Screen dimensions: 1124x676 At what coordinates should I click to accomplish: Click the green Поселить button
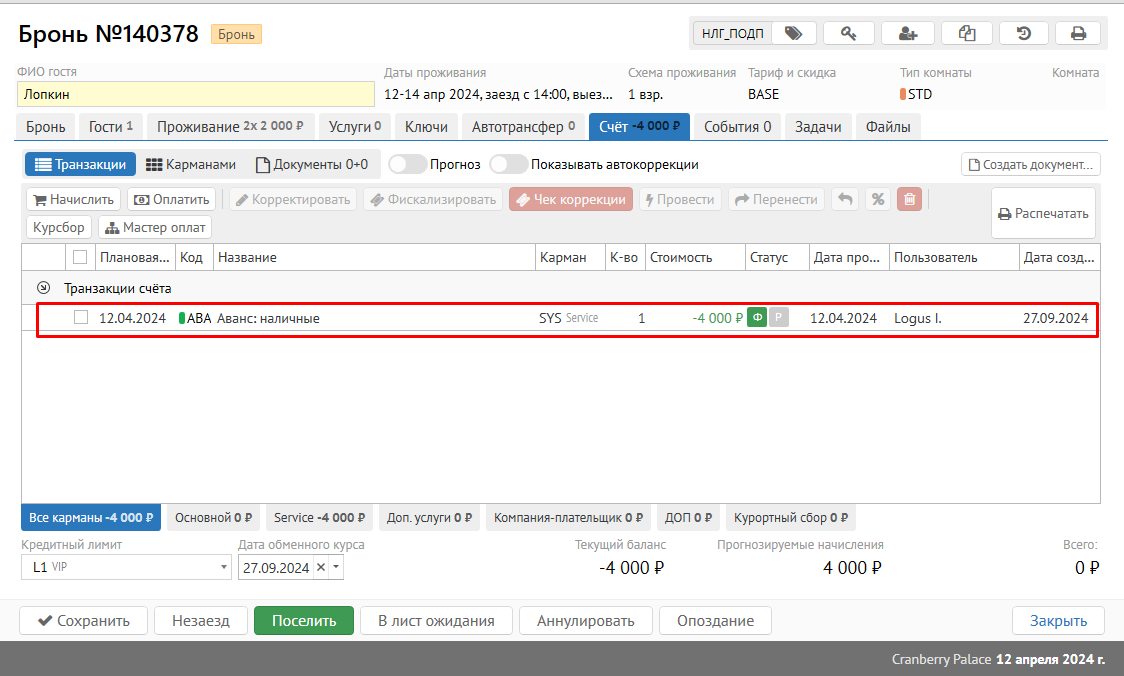[x=303, y=620]
